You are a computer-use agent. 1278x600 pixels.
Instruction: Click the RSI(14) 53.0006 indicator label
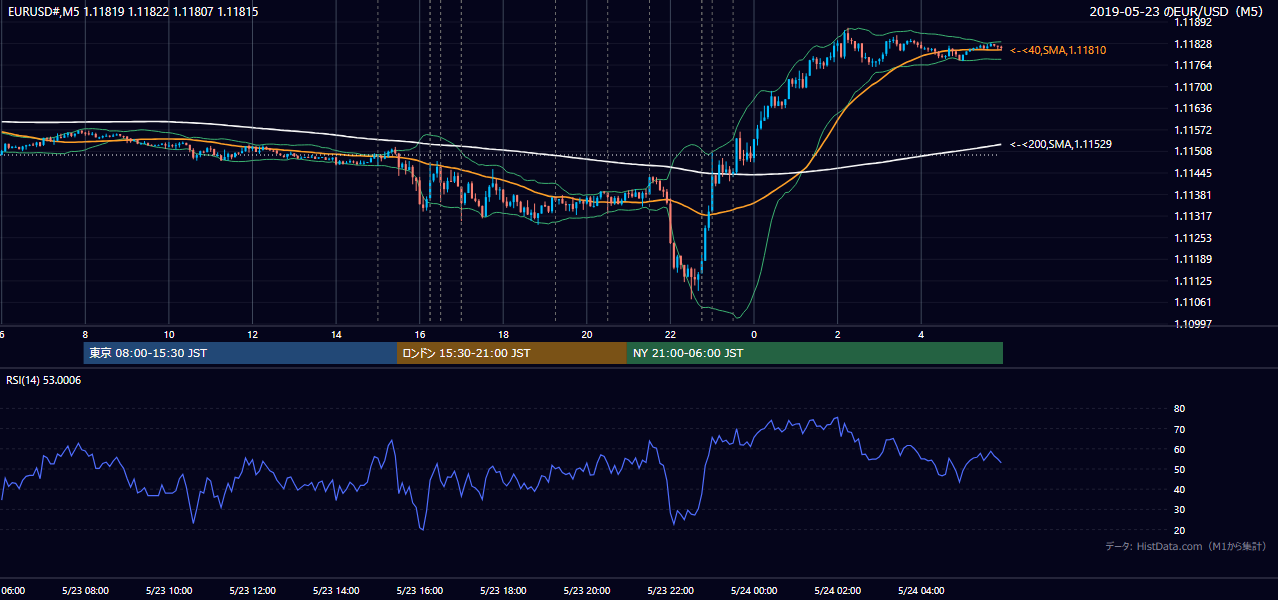point(44,380)
